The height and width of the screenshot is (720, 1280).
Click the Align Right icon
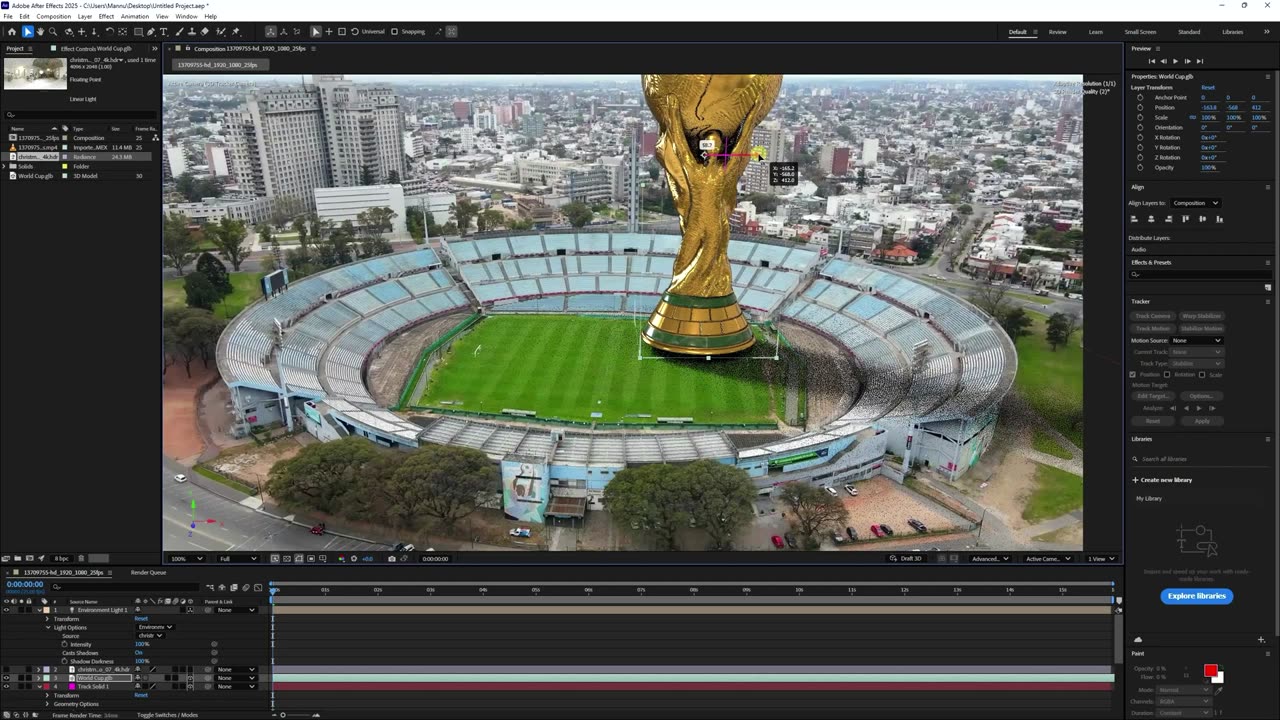1168,219
